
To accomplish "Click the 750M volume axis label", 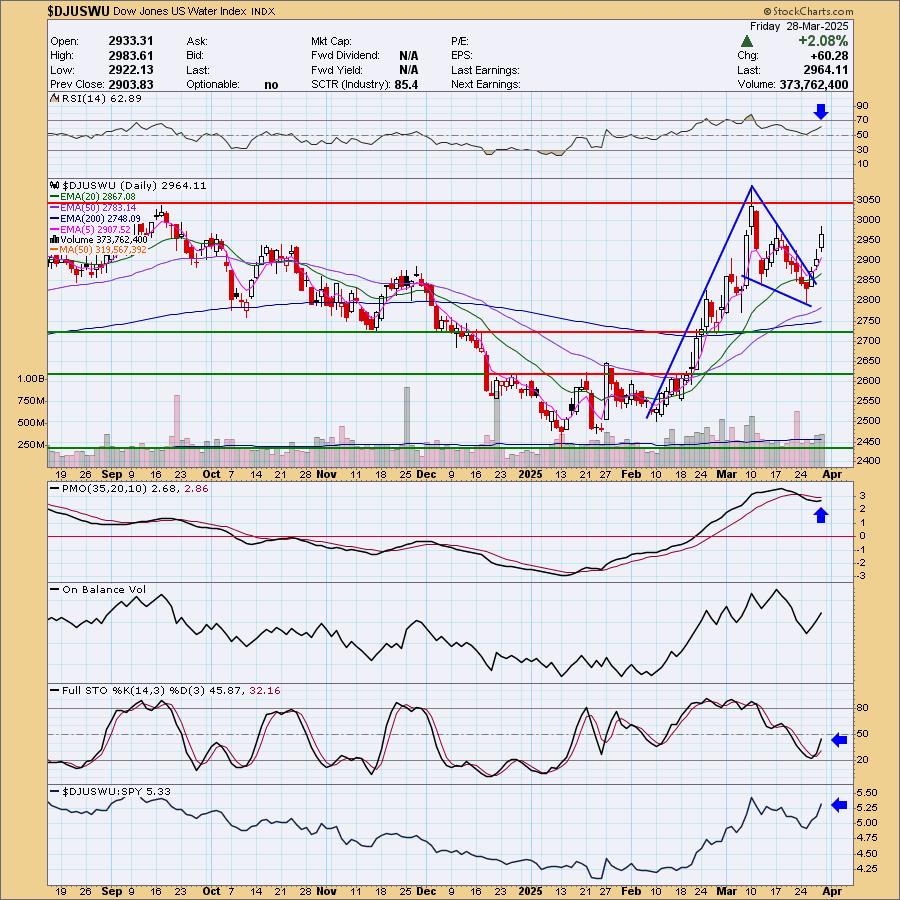I will point(32,401).
